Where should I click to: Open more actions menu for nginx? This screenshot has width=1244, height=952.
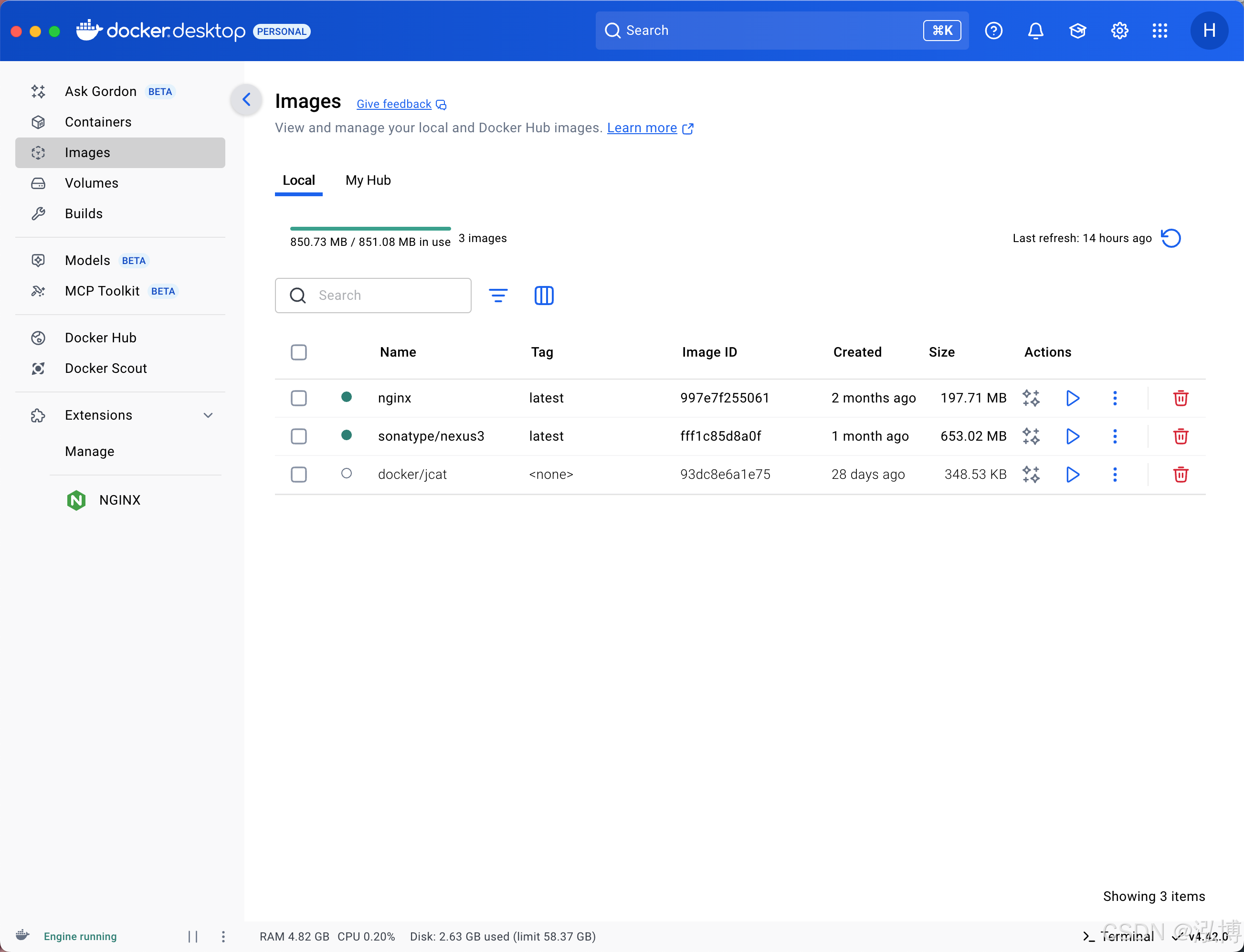(1114, 398)
